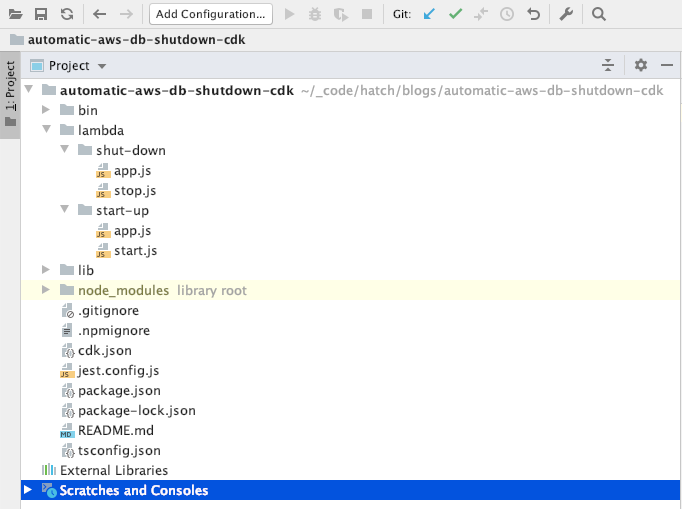Open Settings with the wrench icon
The image size is (682, 509).
pyautogui.click(x=566, y=14)
